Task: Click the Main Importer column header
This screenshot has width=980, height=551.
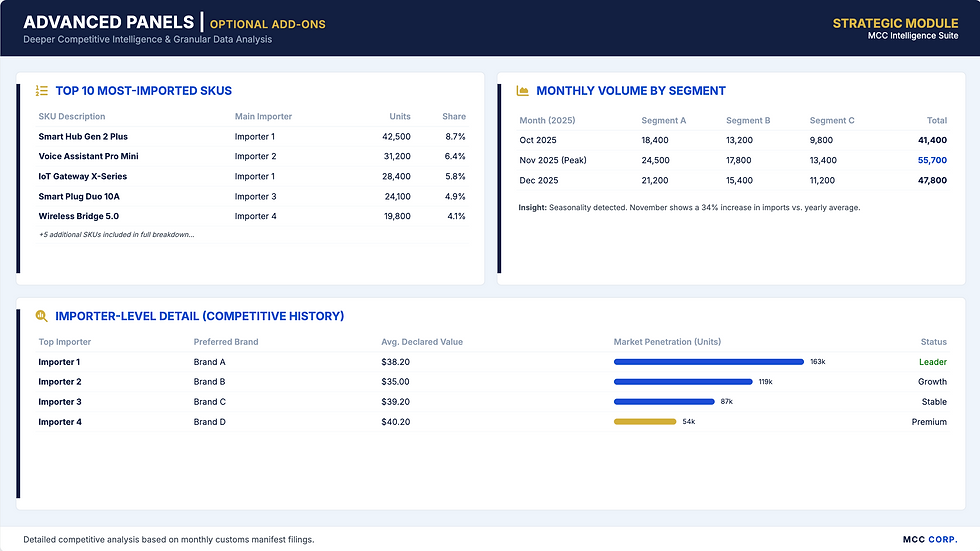Action: [263, 116]
